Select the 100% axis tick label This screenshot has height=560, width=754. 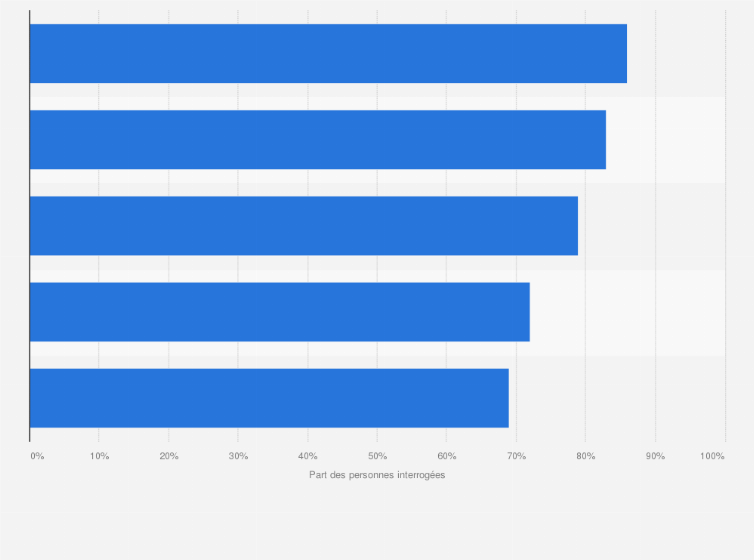tap(712, 456)
